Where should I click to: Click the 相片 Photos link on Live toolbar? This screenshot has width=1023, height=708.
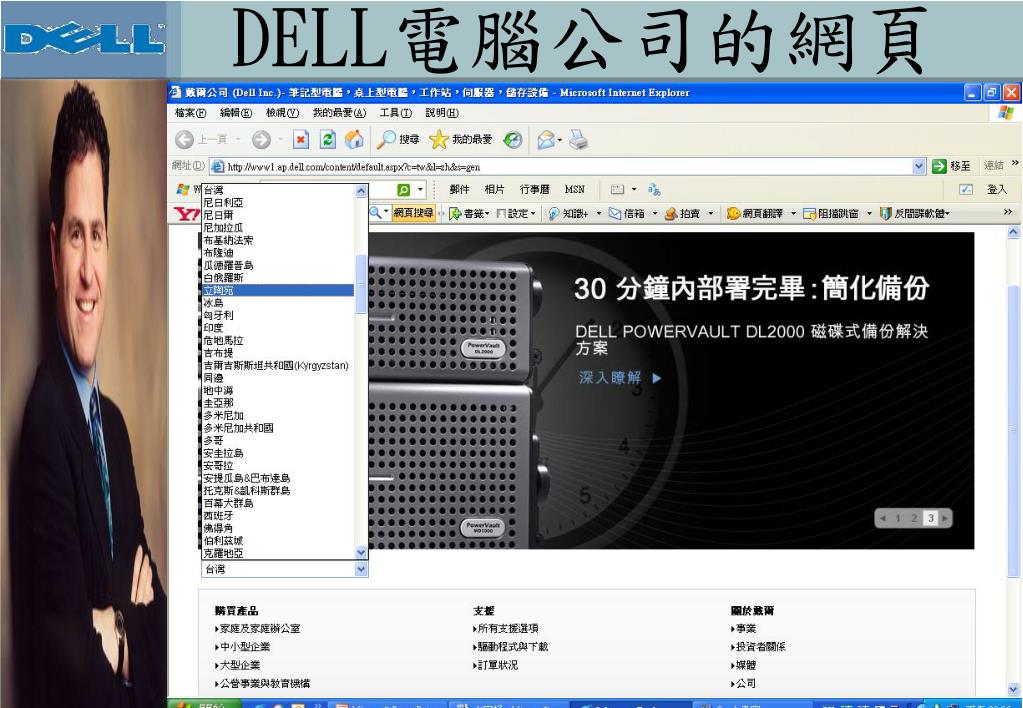(495, 189)
